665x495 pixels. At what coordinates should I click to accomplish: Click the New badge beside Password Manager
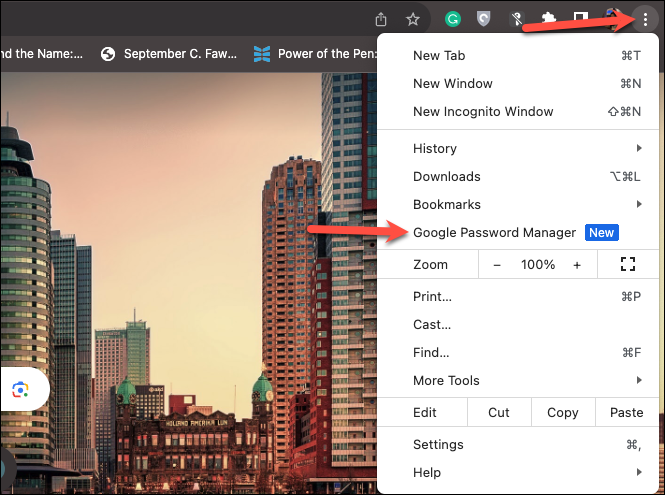(601, 232)
